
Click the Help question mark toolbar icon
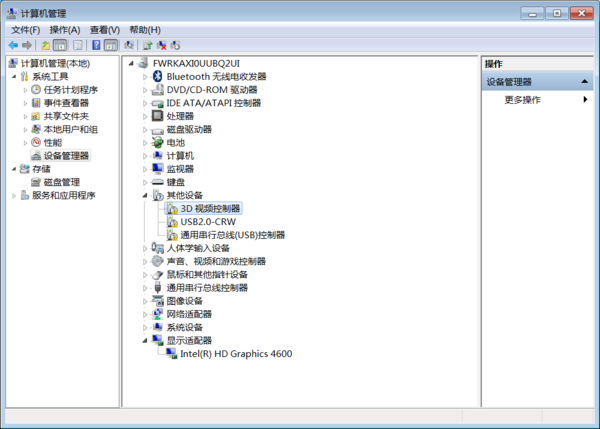click(96, 46)
